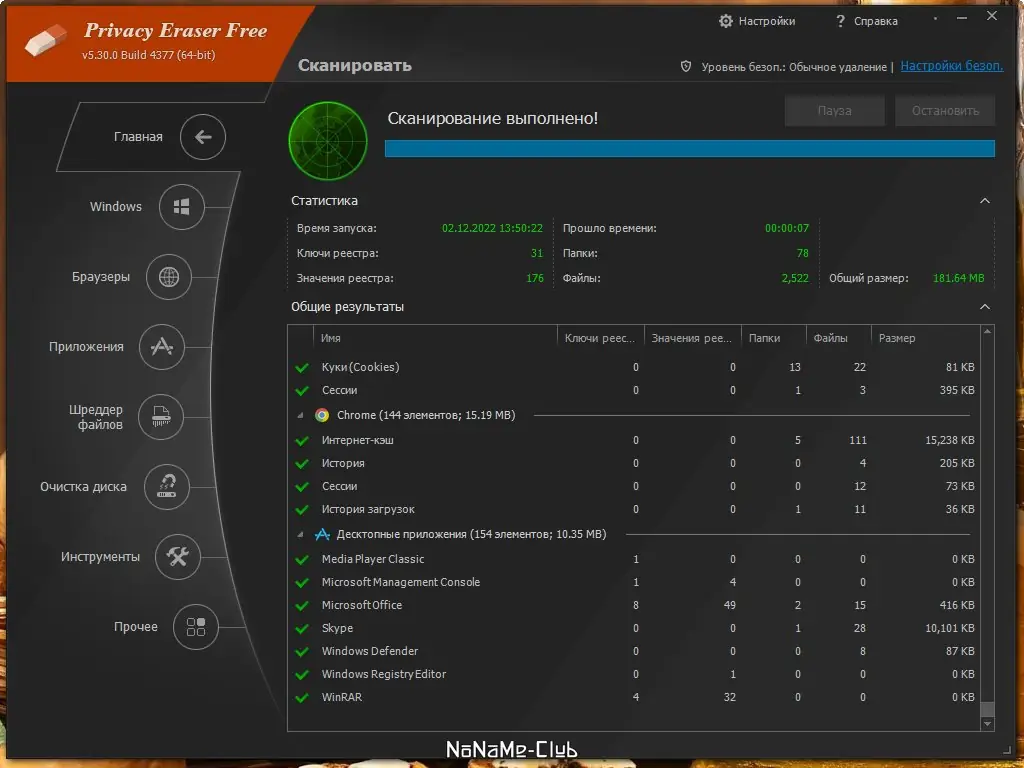
Task: Toggle the checkmark for Media Player Classic
Action: coord(302,560)
